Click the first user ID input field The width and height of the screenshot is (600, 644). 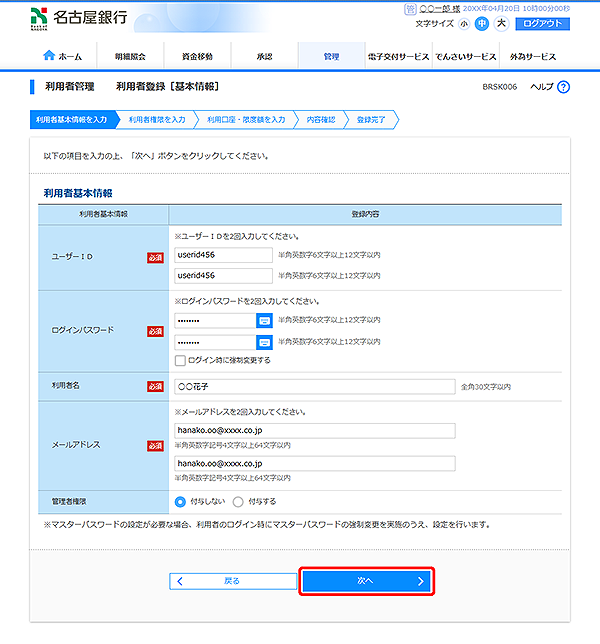pyautogui.click(x=223, y=255)
